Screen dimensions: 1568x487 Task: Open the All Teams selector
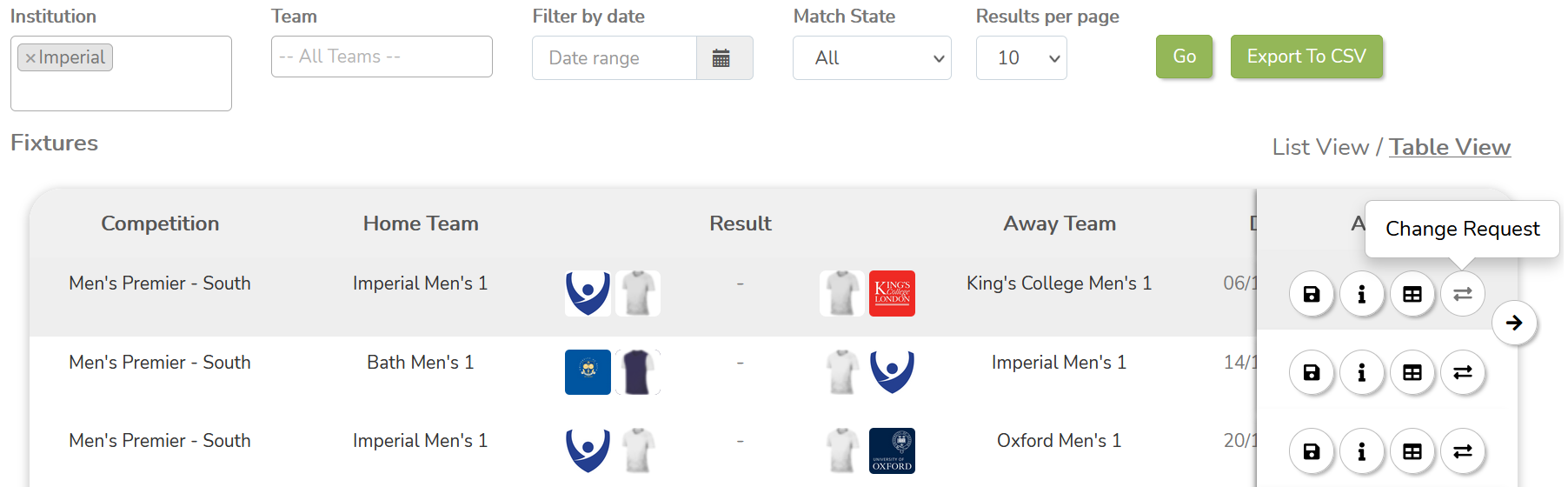382,57
